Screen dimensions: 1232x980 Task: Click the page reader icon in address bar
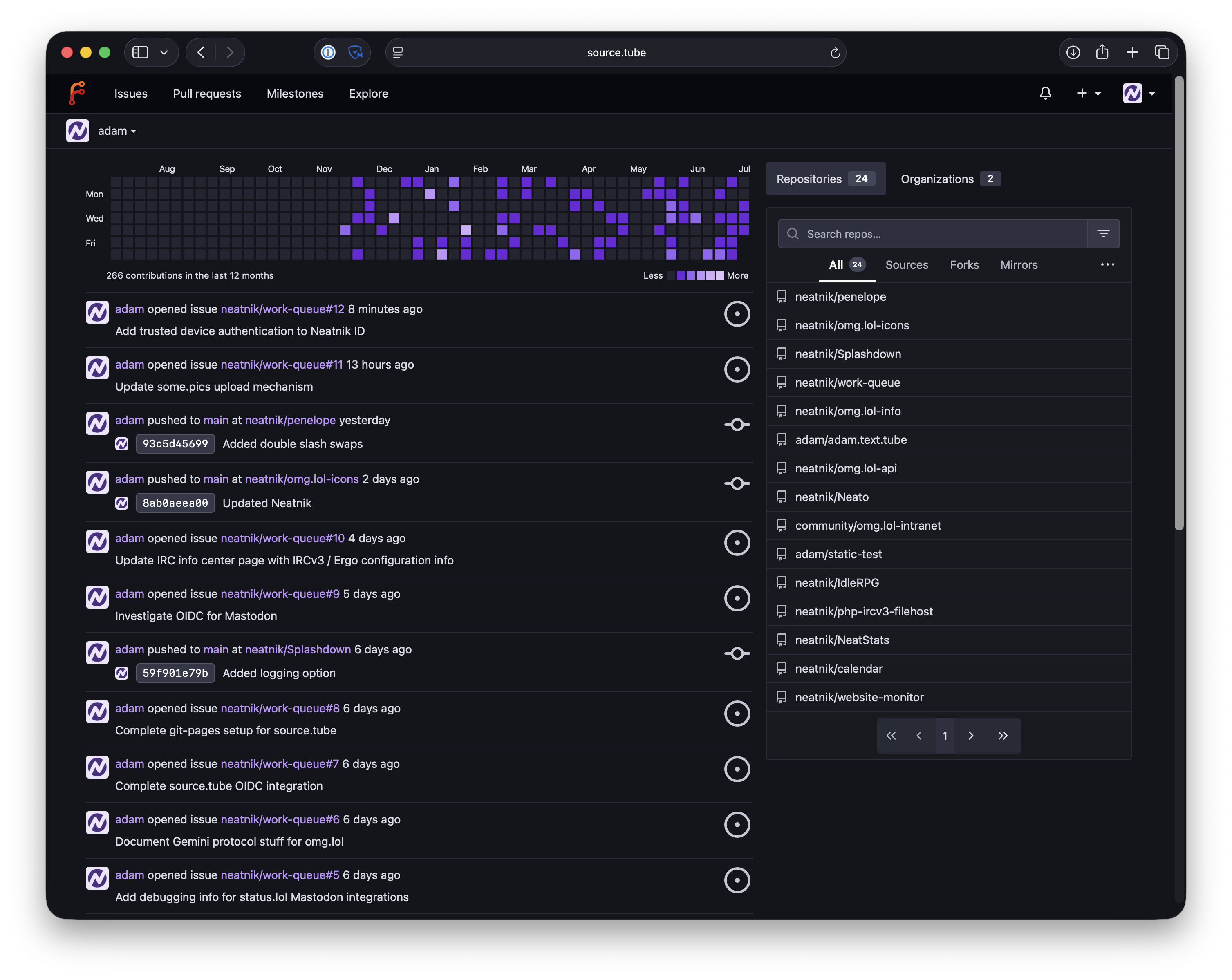click(x=398, y=53)
